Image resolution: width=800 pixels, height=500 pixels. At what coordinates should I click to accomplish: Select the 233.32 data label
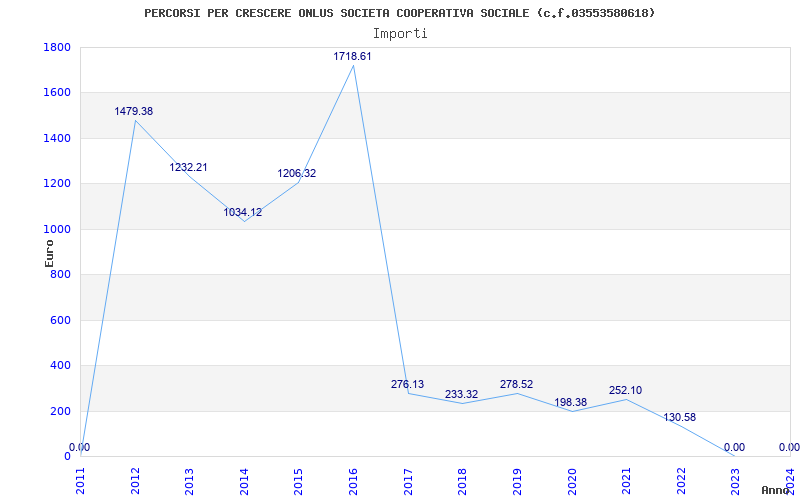[461, 394]
